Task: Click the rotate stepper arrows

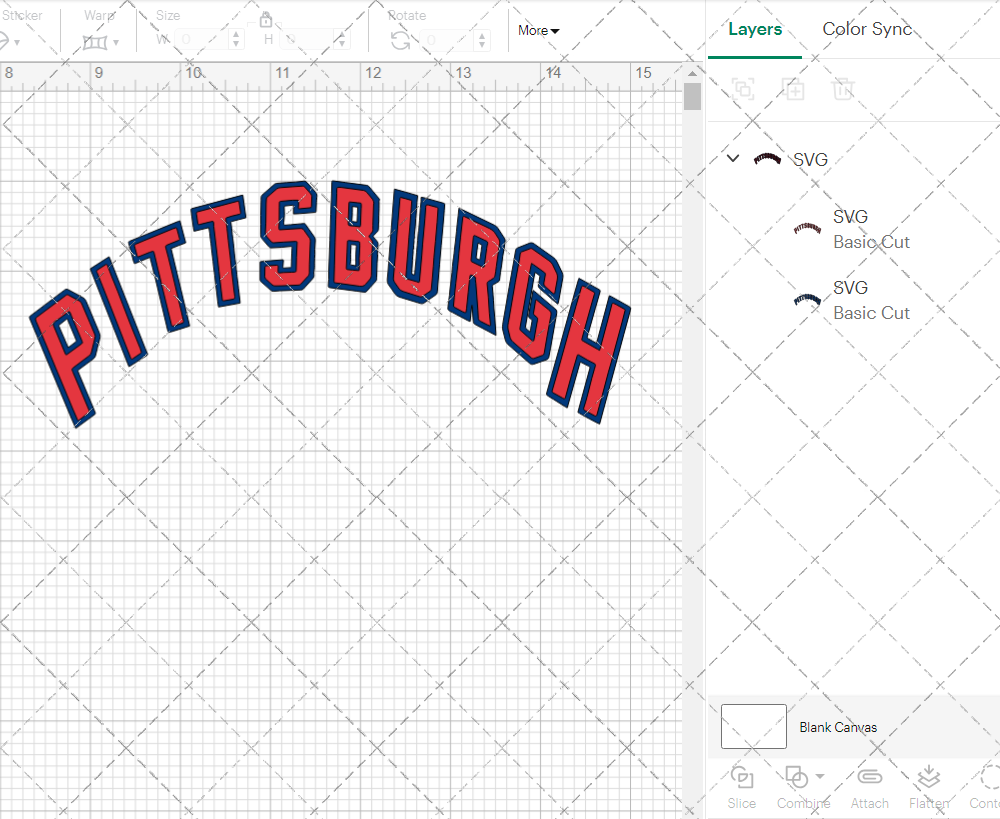Action: coord(482,40)
